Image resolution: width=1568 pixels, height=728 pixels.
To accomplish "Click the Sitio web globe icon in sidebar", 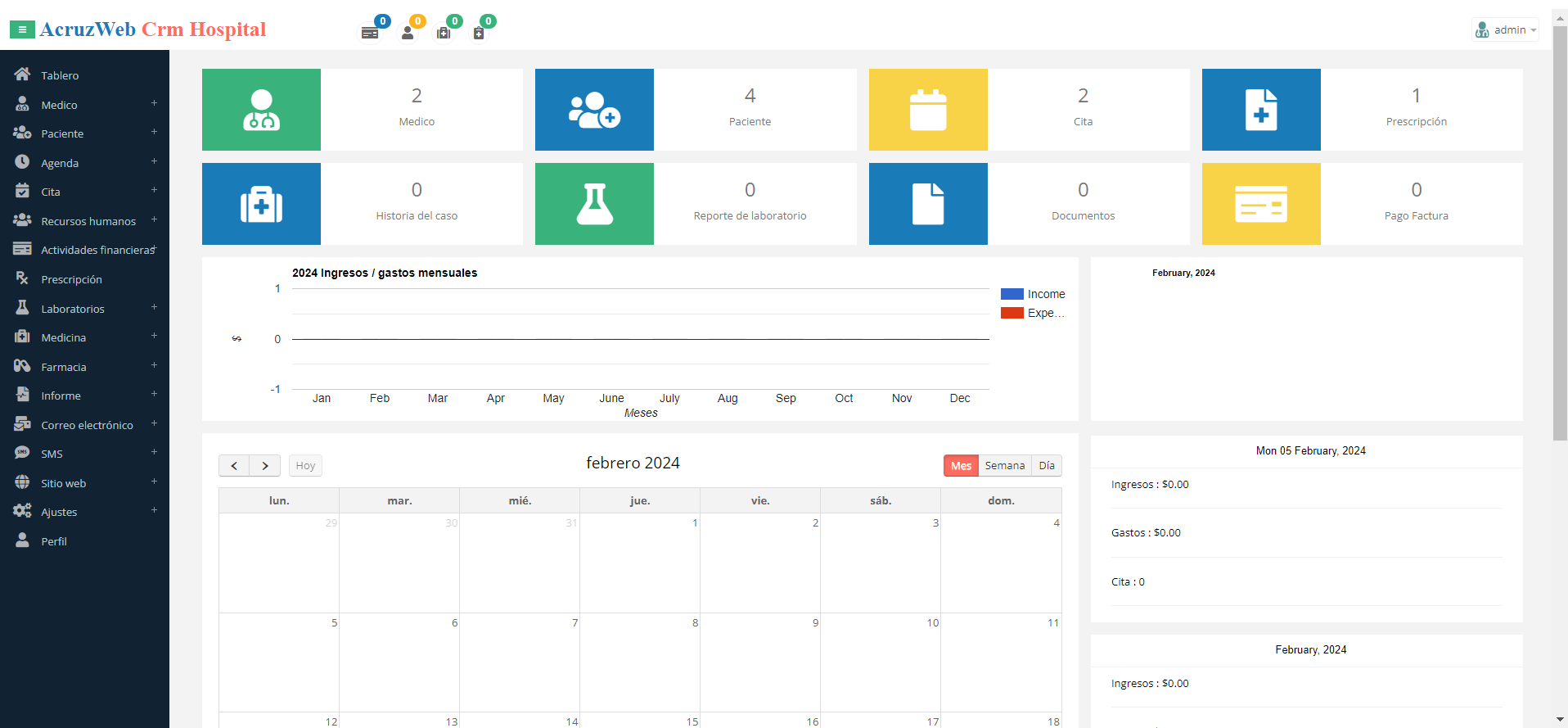I will [22, 482].
